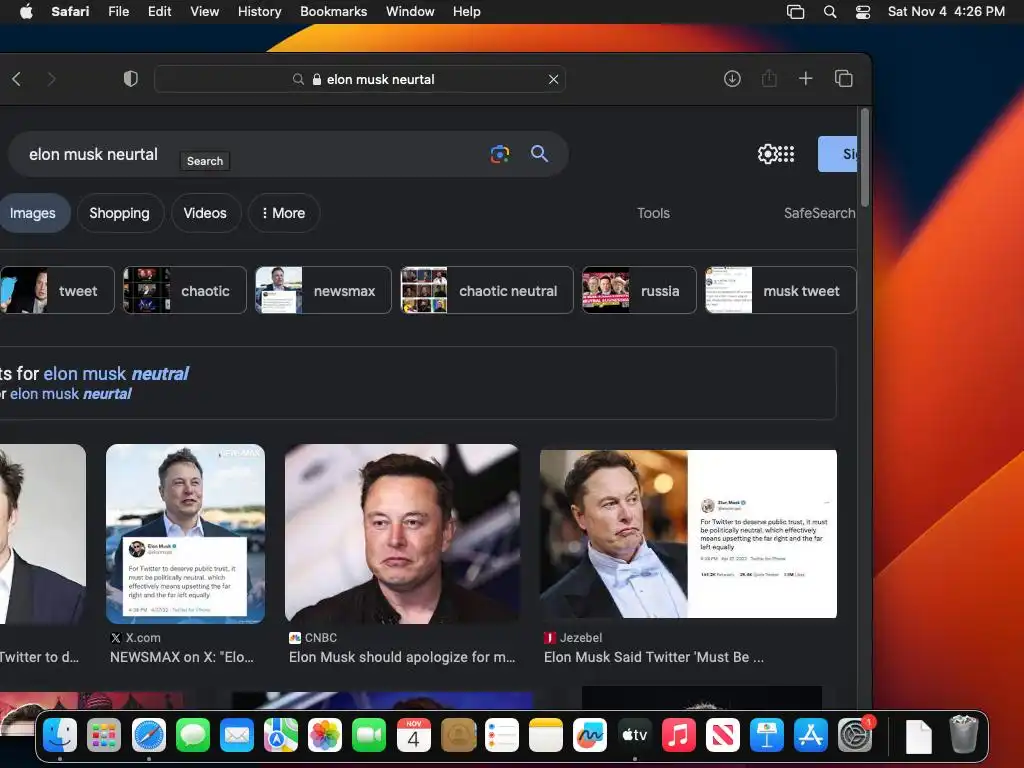This screenshot has height=768, width=1024.
Task: Open App Store from the Dock
Action: 810,735
